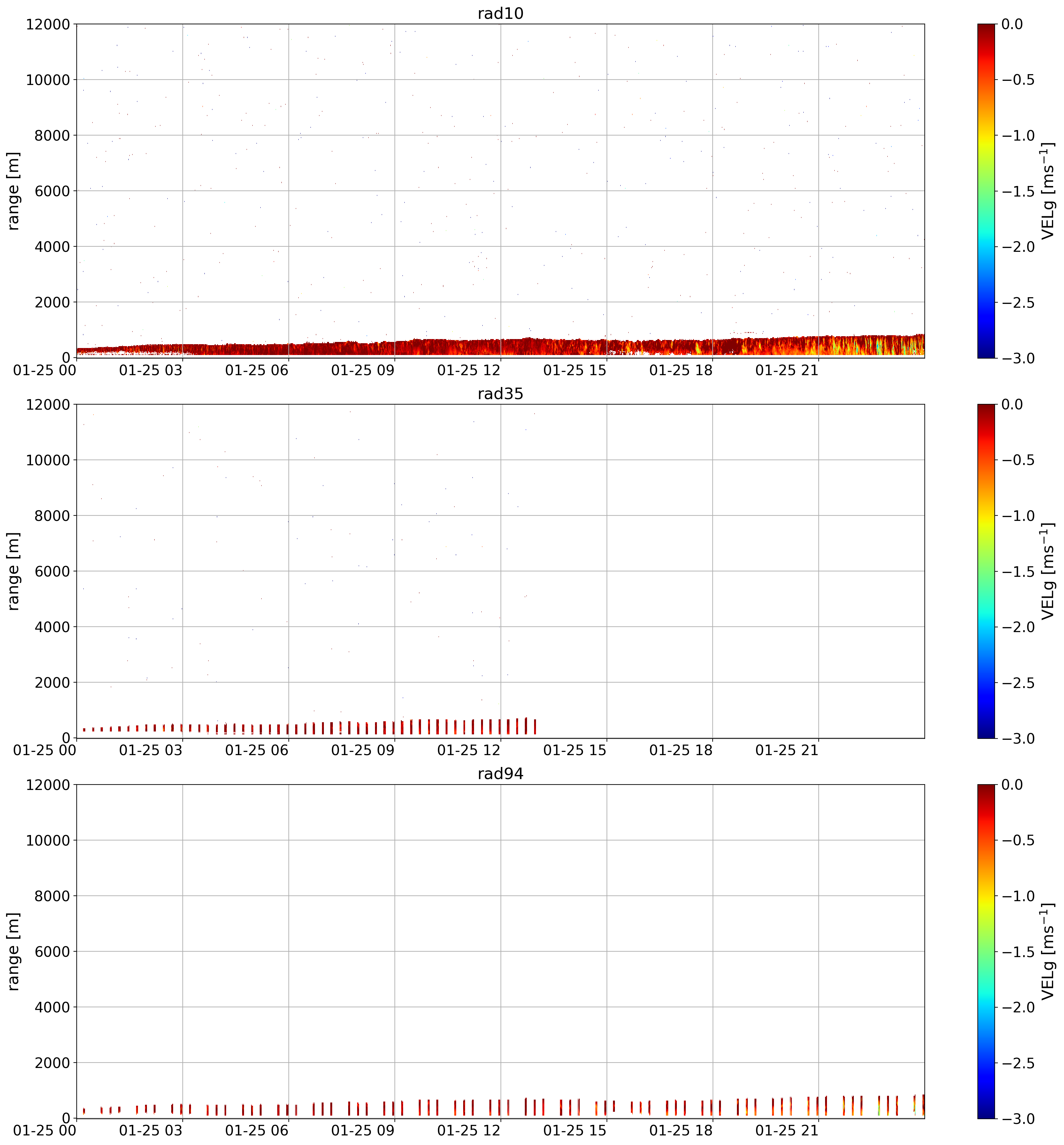1064x1145 pixels.
Task: Click the '01-25 18' x-tick under rad35
Action: [x=681, y=750]
